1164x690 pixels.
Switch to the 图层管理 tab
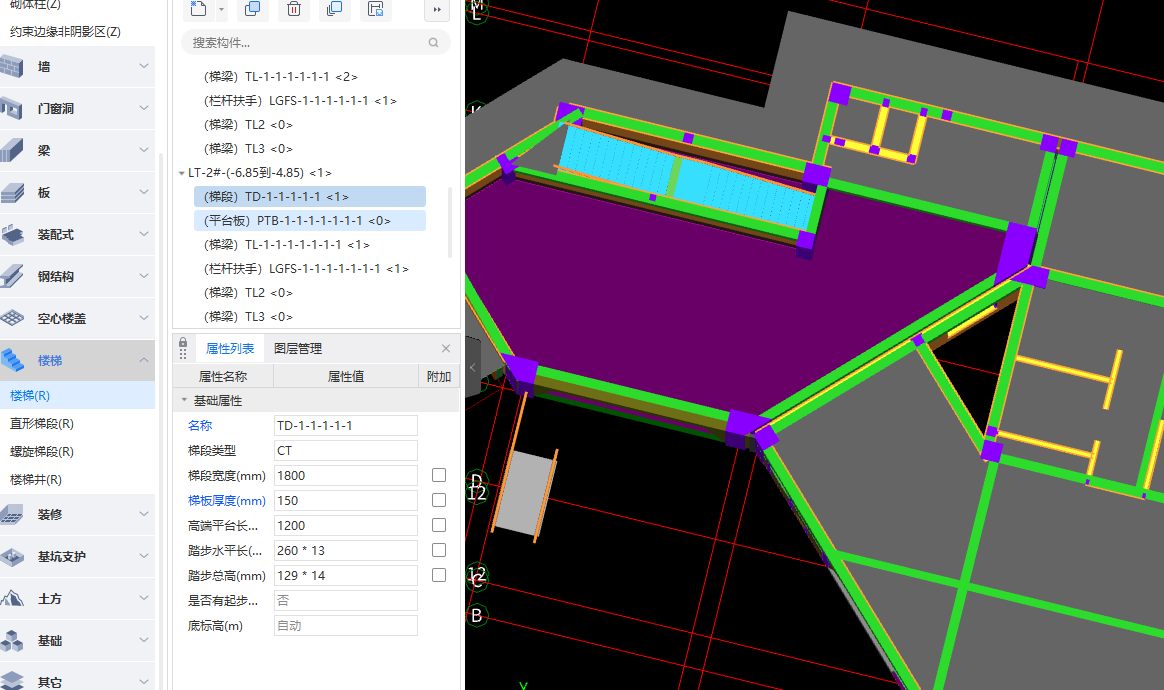click(x=298, y=348)
